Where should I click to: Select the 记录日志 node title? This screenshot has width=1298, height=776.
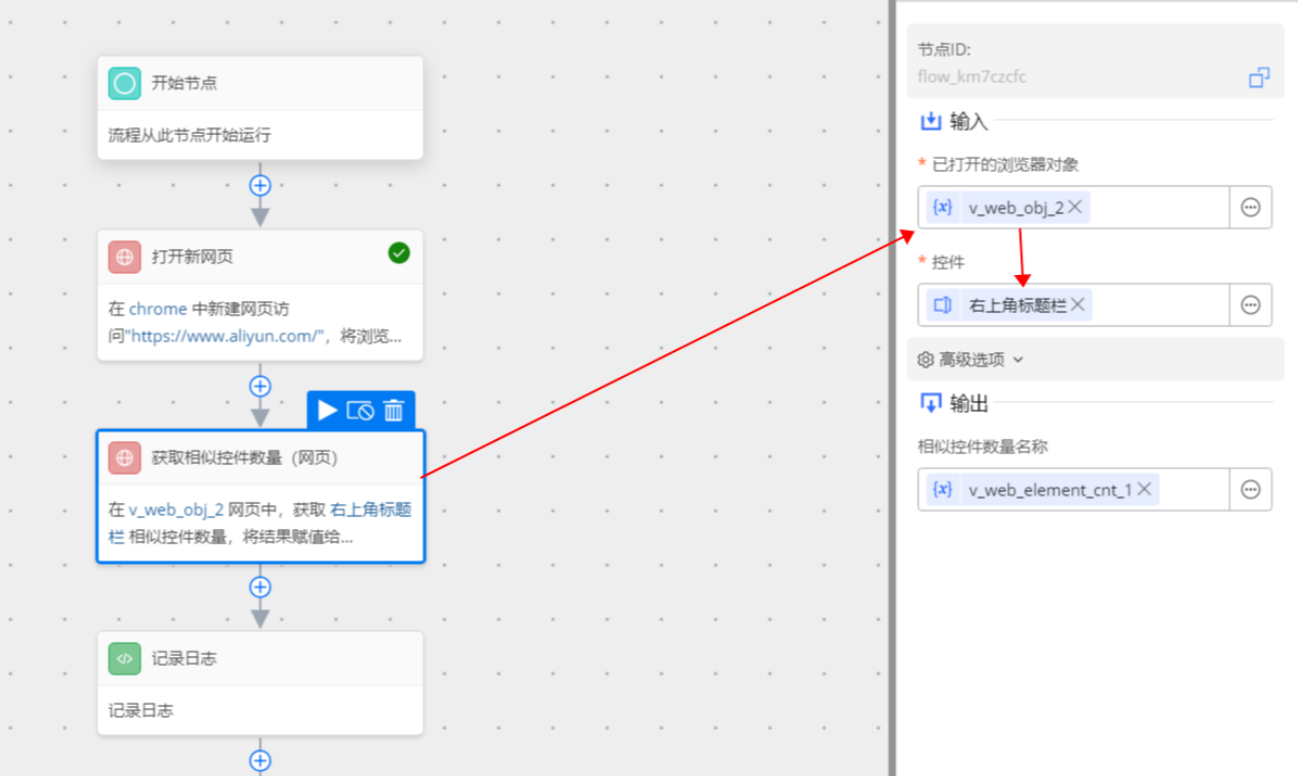coord(184,658)
